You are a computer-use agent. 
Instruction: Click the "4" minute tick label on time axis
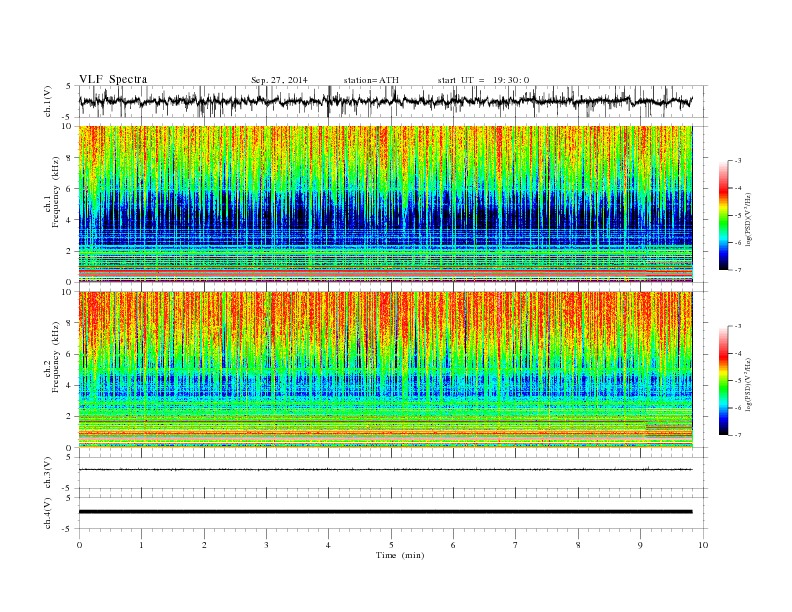[328, 545]
